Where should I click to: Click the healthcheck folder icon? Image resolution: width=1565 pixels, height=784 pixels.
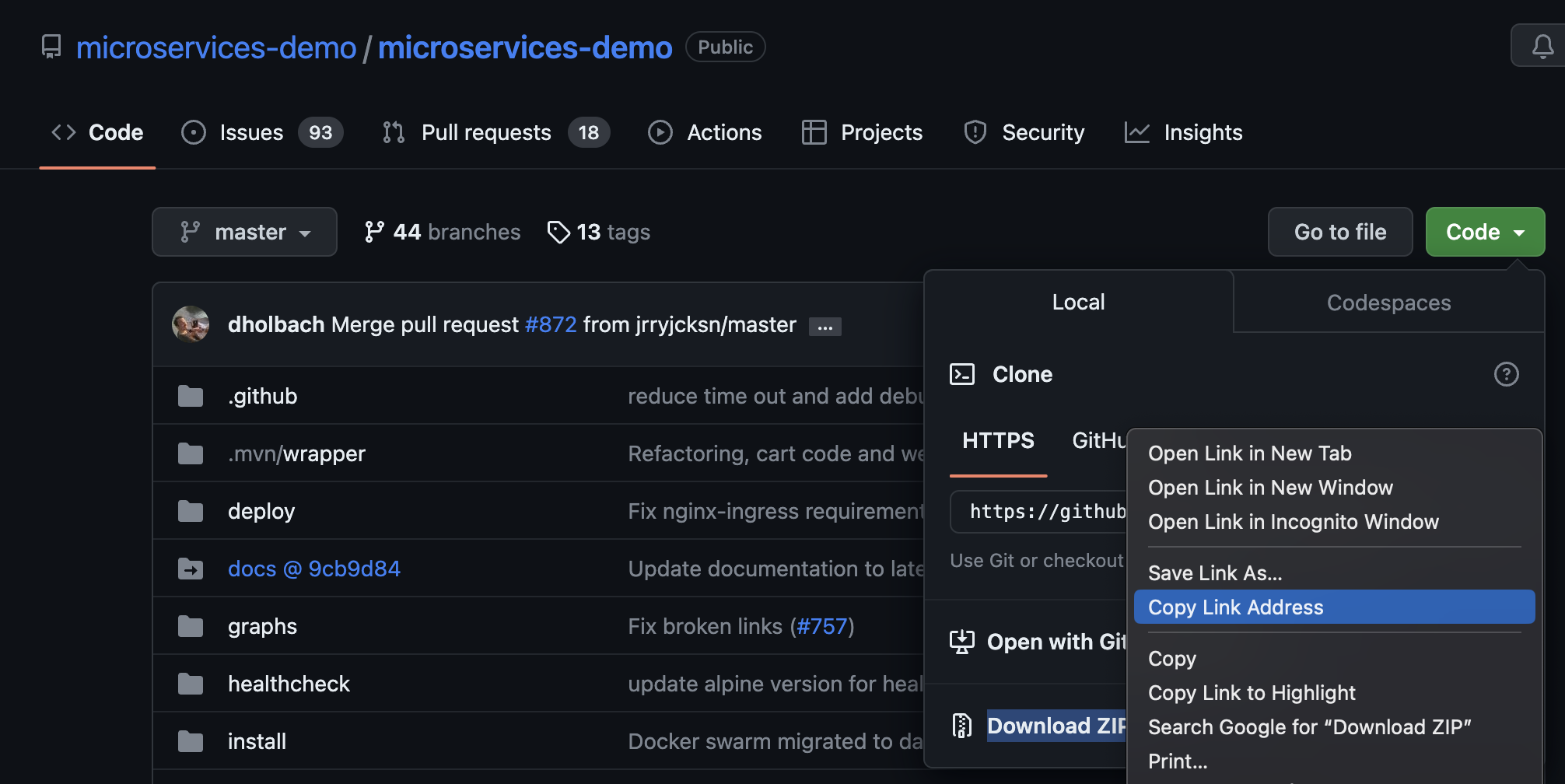191,684
